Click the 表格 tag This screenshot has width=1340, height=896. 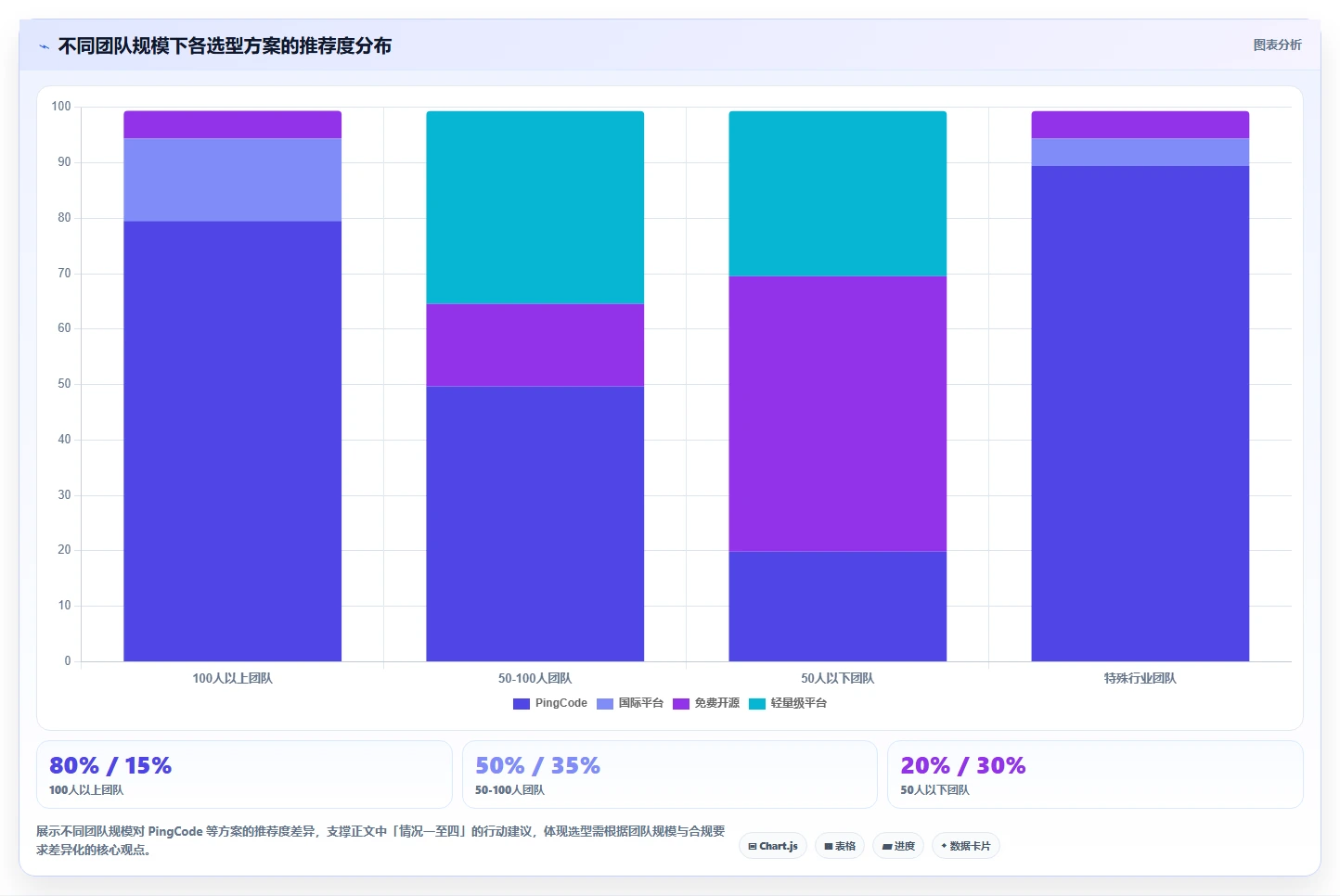840,846
